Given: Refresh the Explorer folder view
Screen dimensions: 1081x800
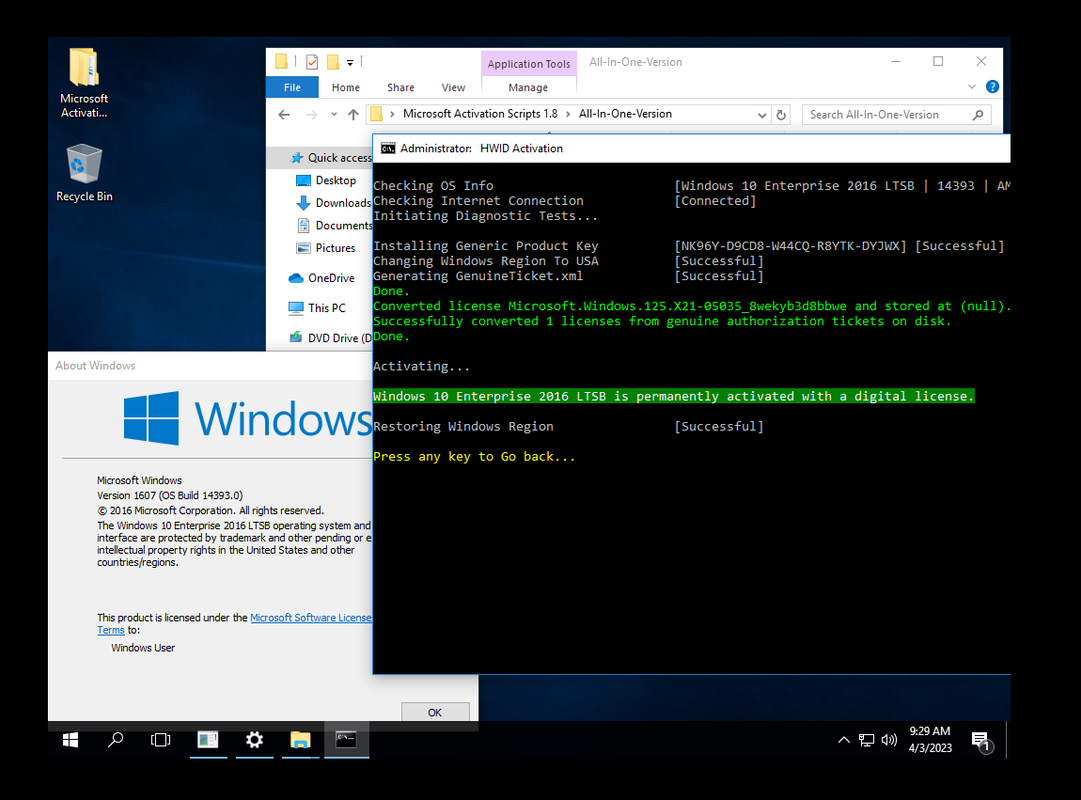Looking at the screenshot, I should (781, 115).
